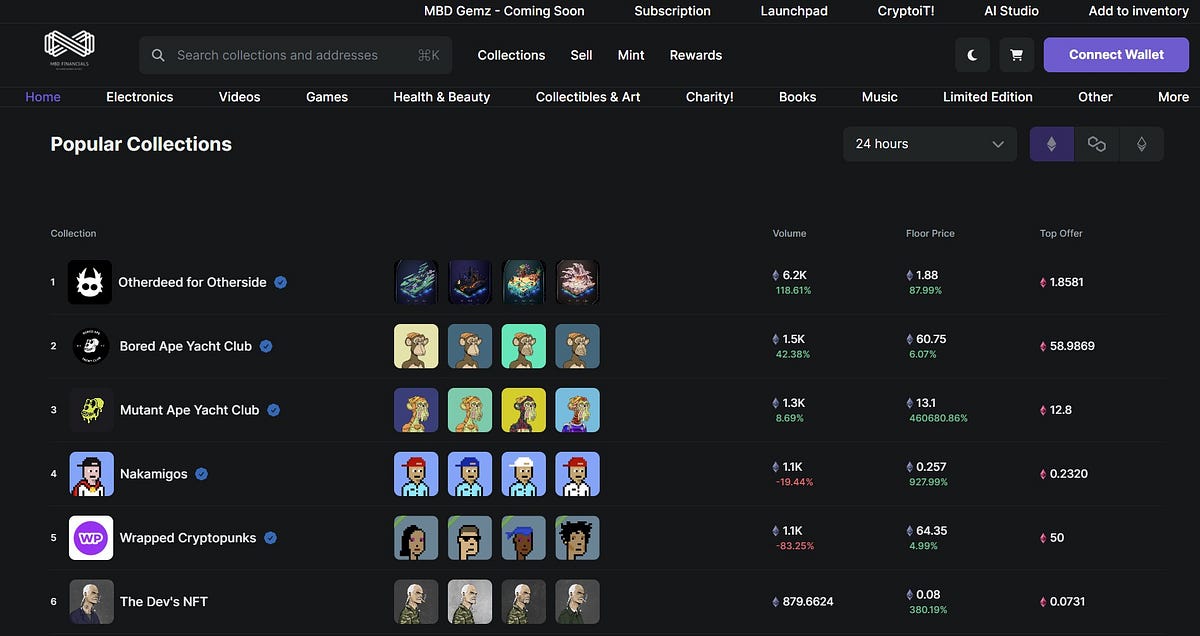
Task: Click verified badge next to Otherdeed
Action: click(x=281, y=282)
